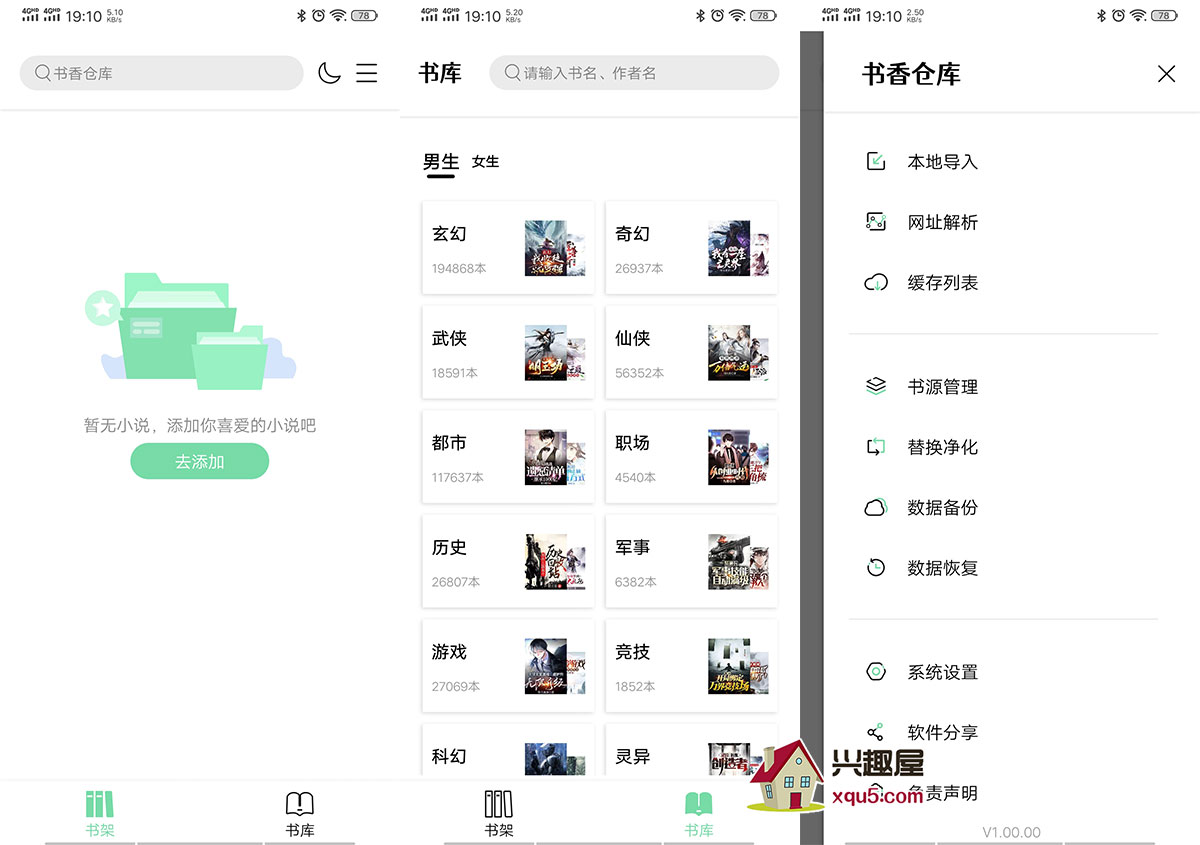Close the 书香仓库 side menu
This screenshot has width=1200, height=845.
click(x=1166, y=74)
